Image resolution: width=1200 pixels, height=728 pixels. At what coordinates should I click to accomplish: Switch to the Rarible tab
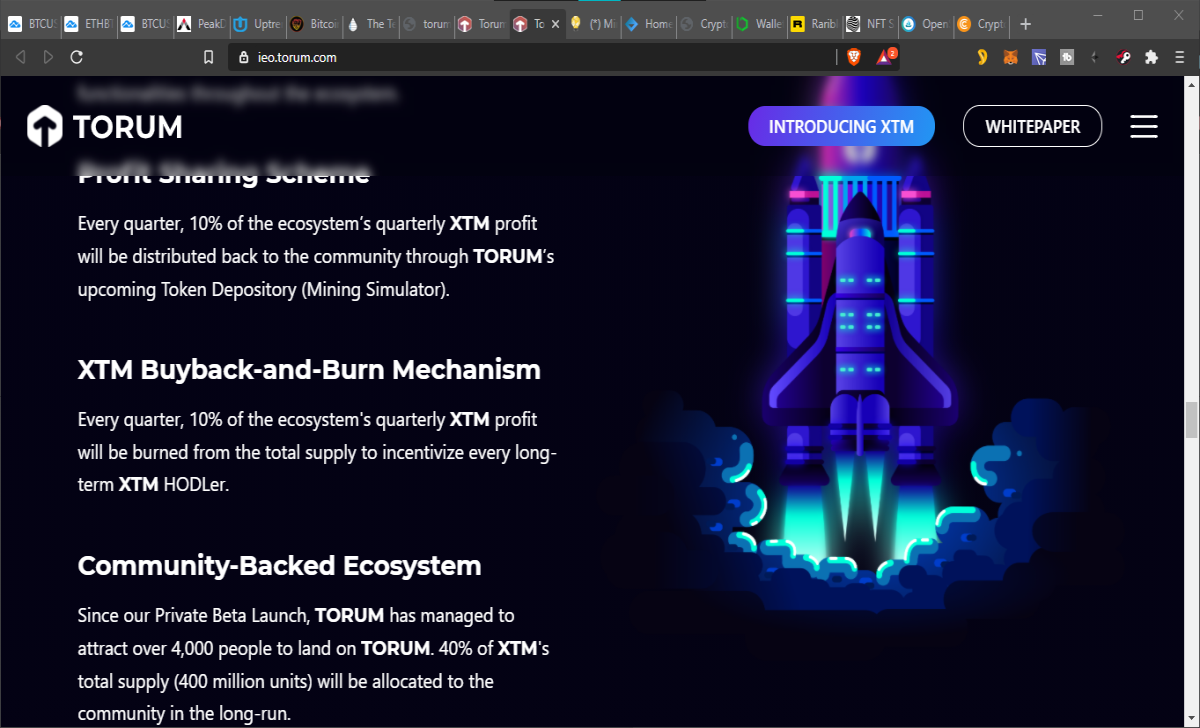tap(816, 24)
